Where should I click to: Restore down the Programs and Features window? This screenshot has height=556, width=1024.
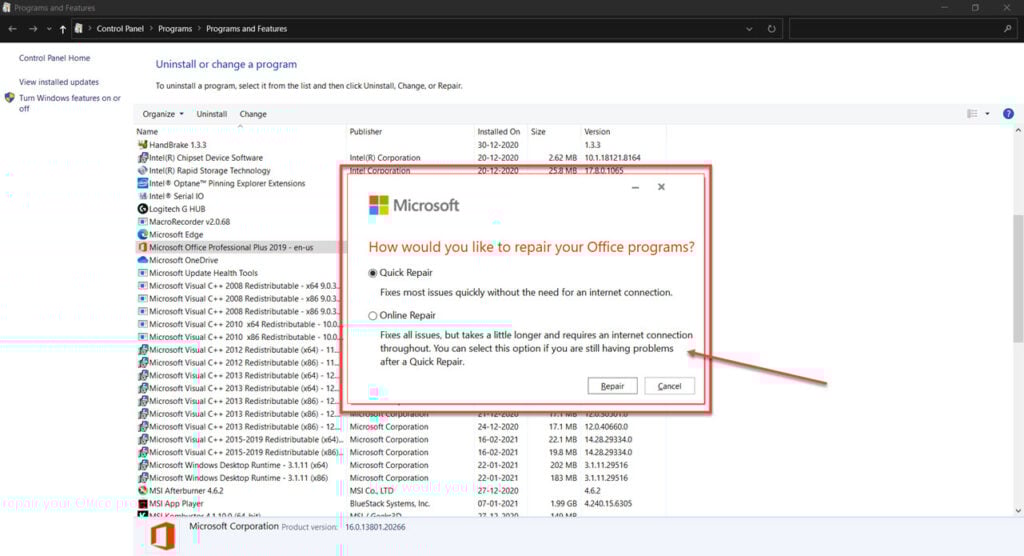coord(975,8)
